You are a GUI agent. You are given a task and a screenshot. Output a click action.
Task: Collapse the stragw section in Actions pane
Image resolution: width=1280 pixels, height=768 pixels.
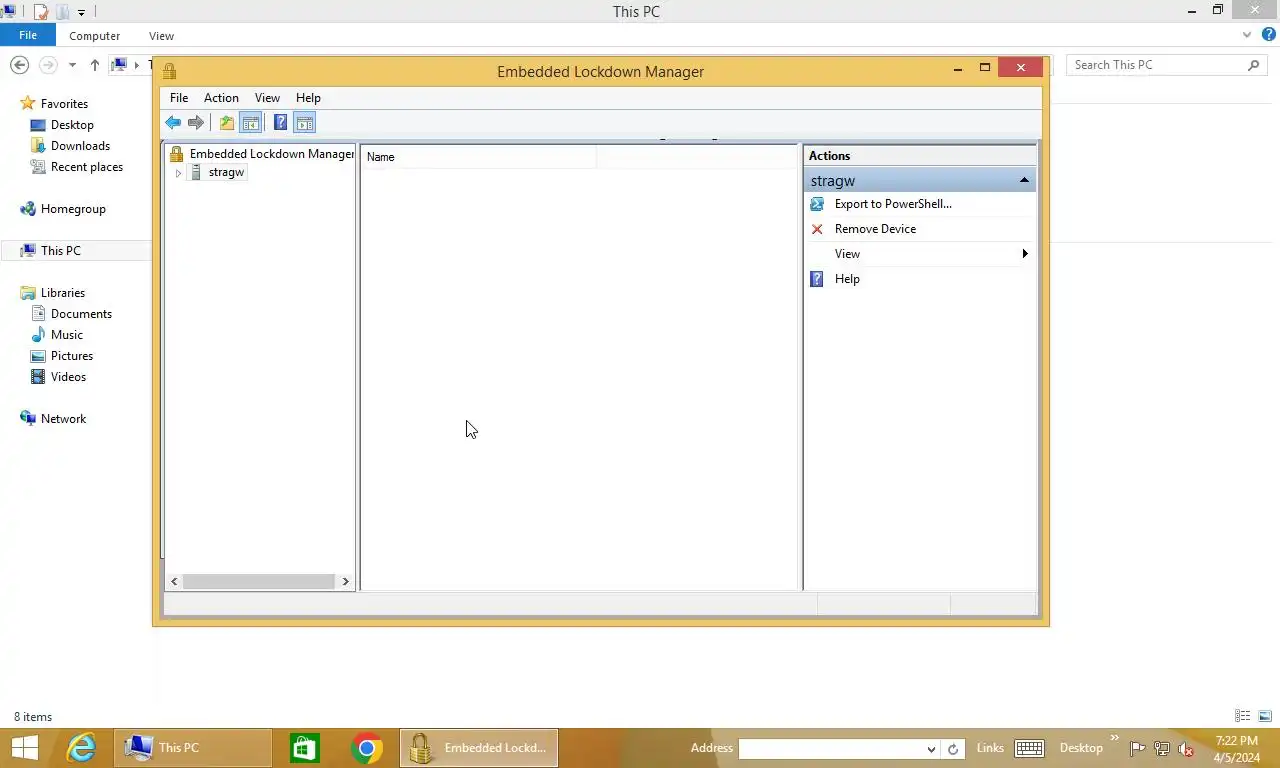[x=1024, y=180]
